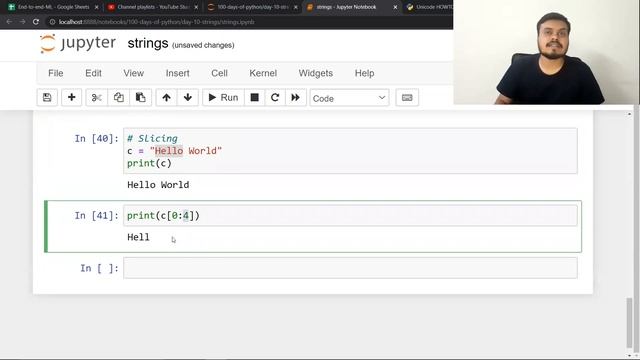Viewport: 640px width, 360px height.
Task: Click the Jupyter logo
Action: (78, 43)
